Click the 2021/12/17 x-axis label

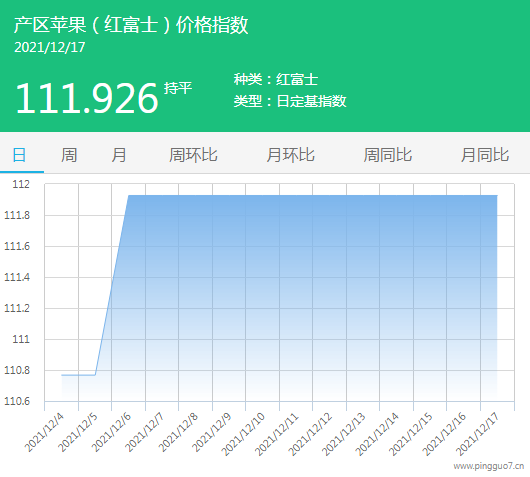[477, 435]
